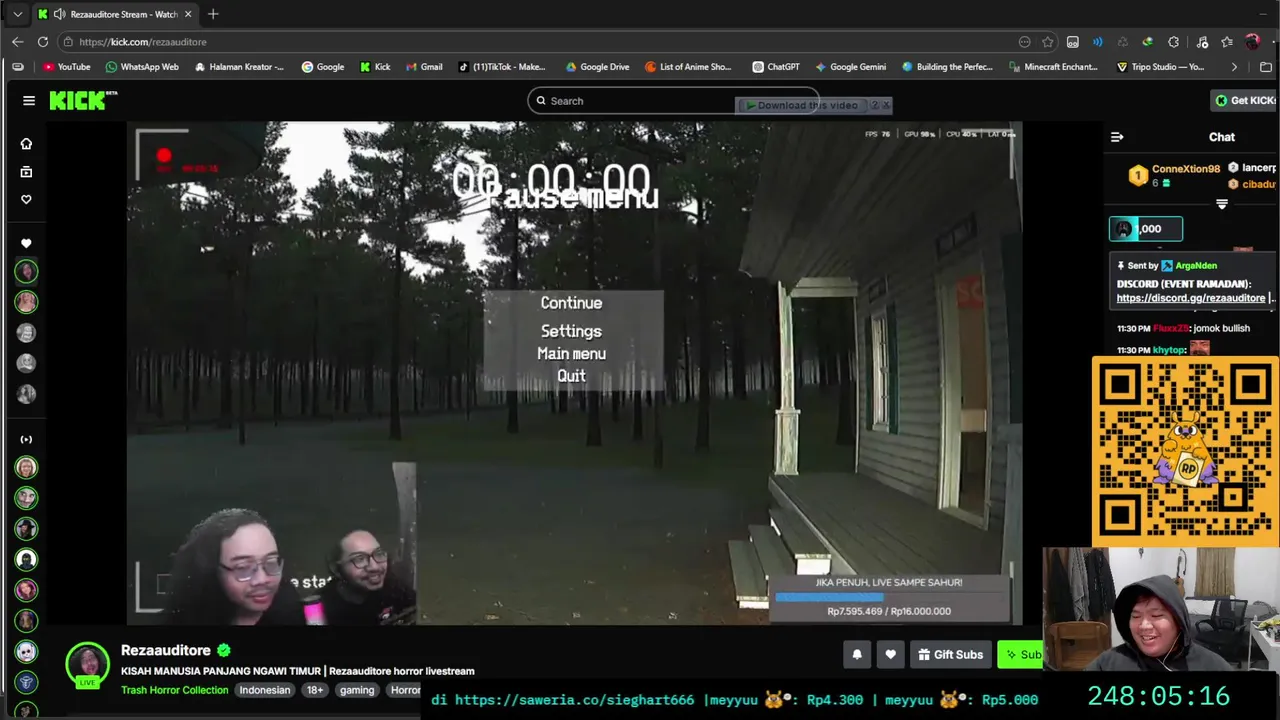
Task: Toggle stream notifications with the bell button
Action: click(857, 655)
